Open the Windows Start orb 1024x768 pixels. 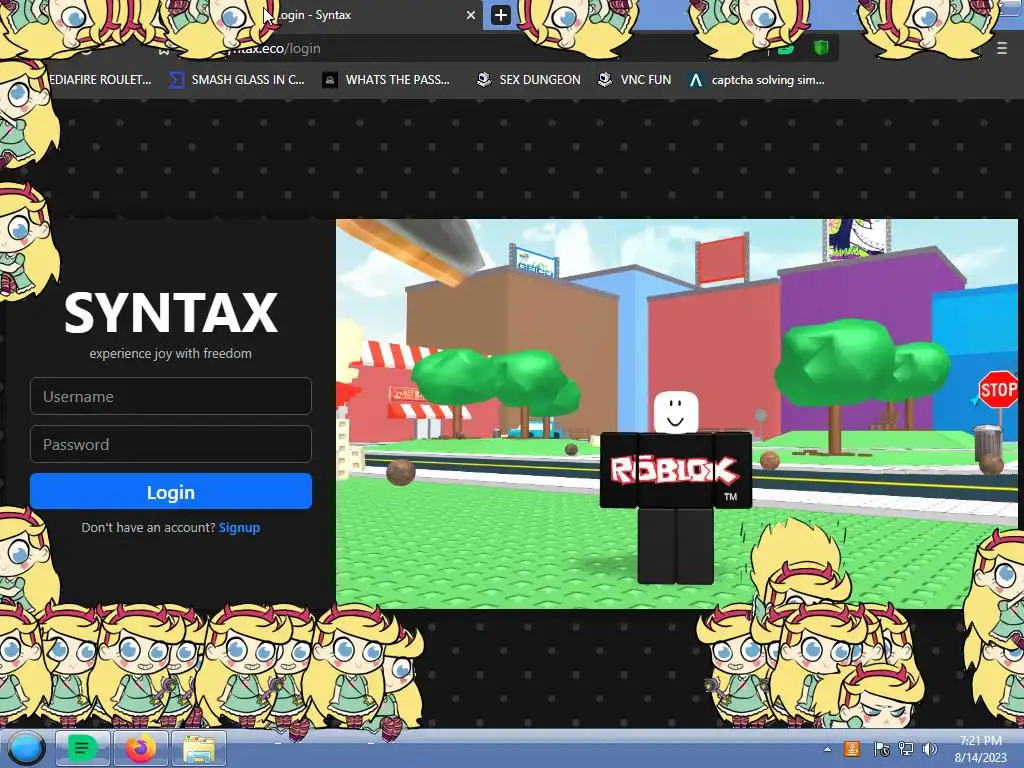click(26, 748)
